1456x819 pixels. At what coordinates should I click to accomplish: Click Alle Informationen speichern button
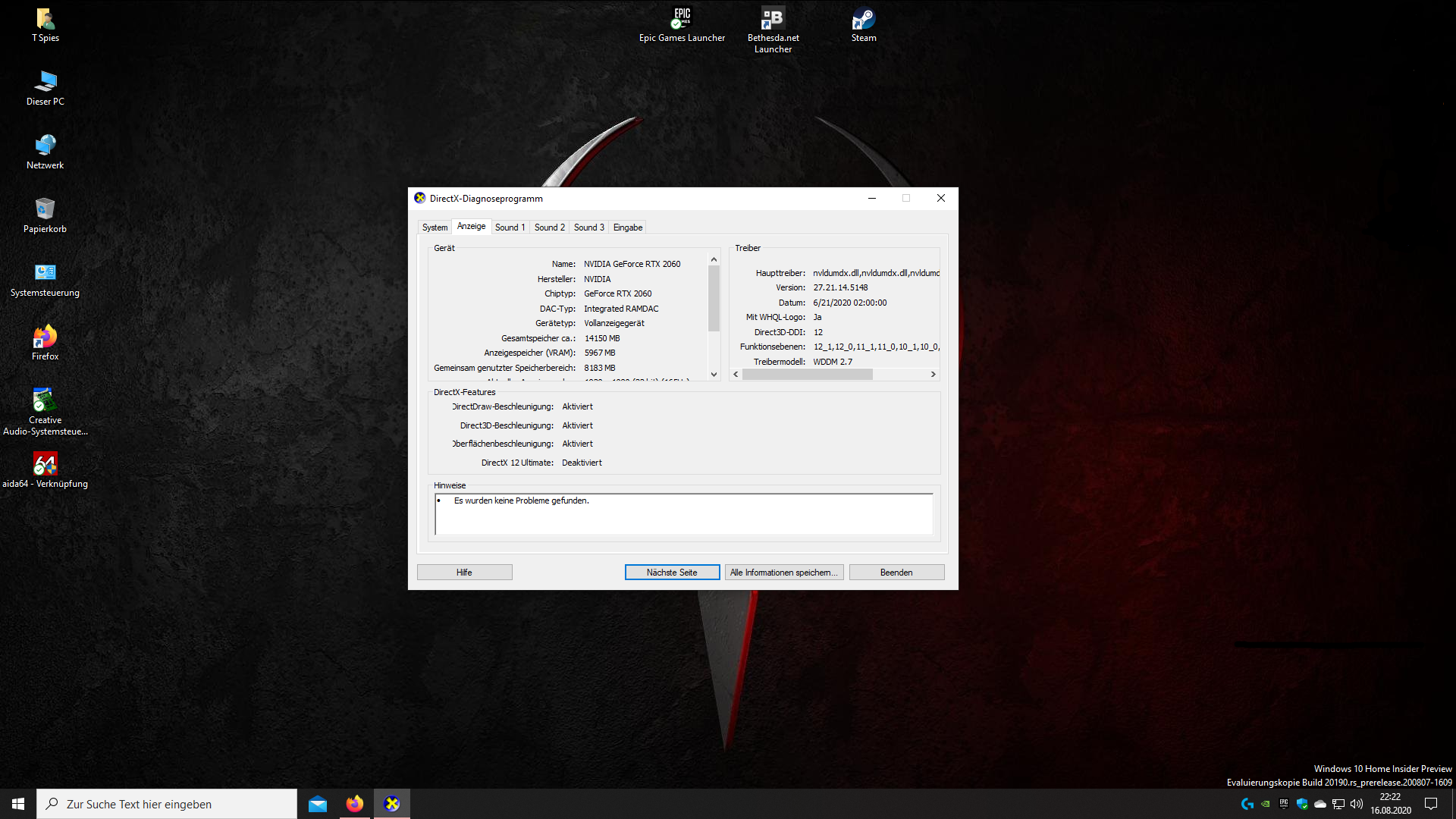783,573
